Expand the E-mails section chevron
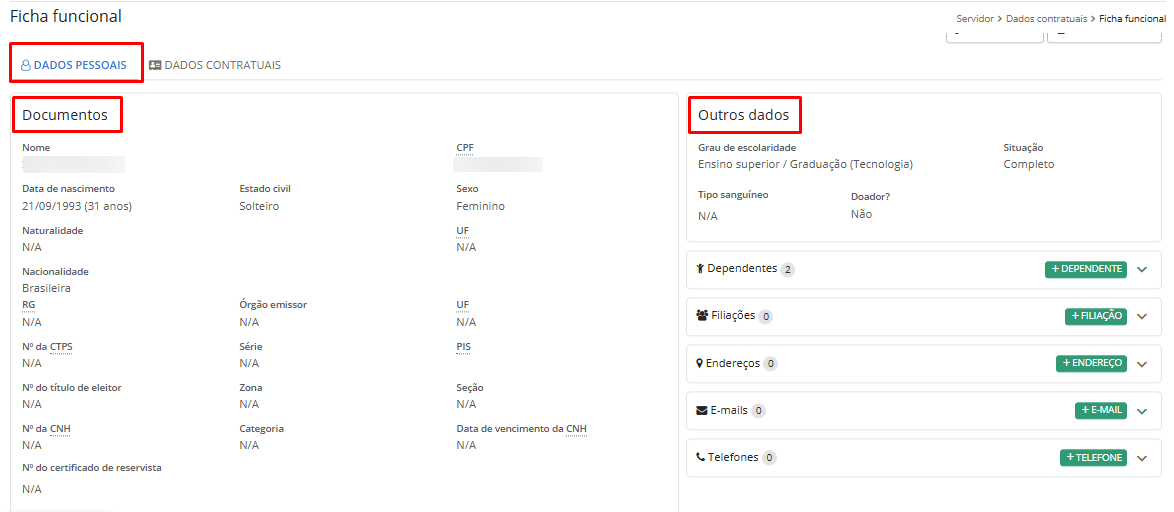 1142,411
